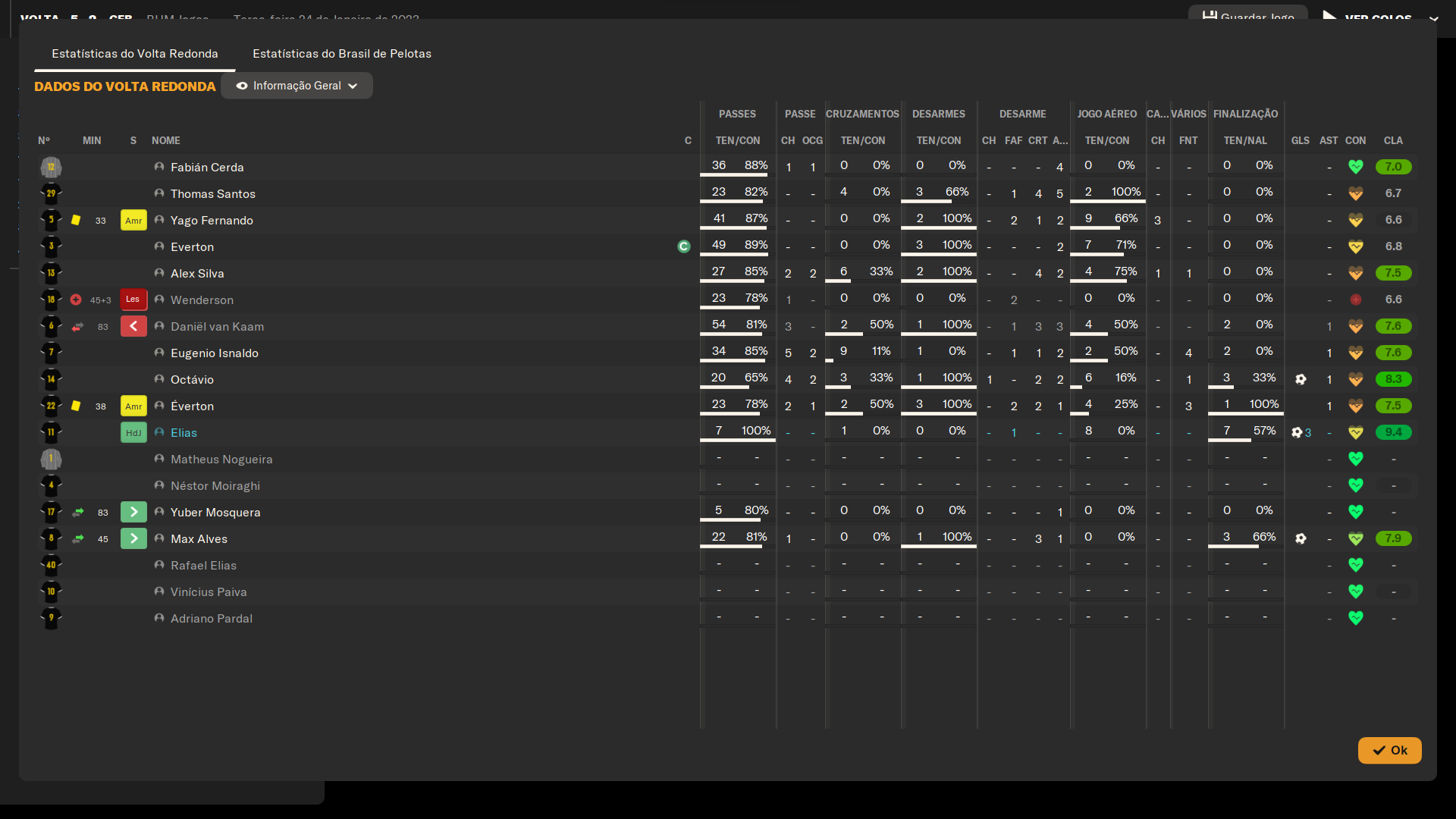Screen dimensions: 1456x819
Task: Click Octávio's 8.3 rating badge
Action: (x=1394, y=379)
